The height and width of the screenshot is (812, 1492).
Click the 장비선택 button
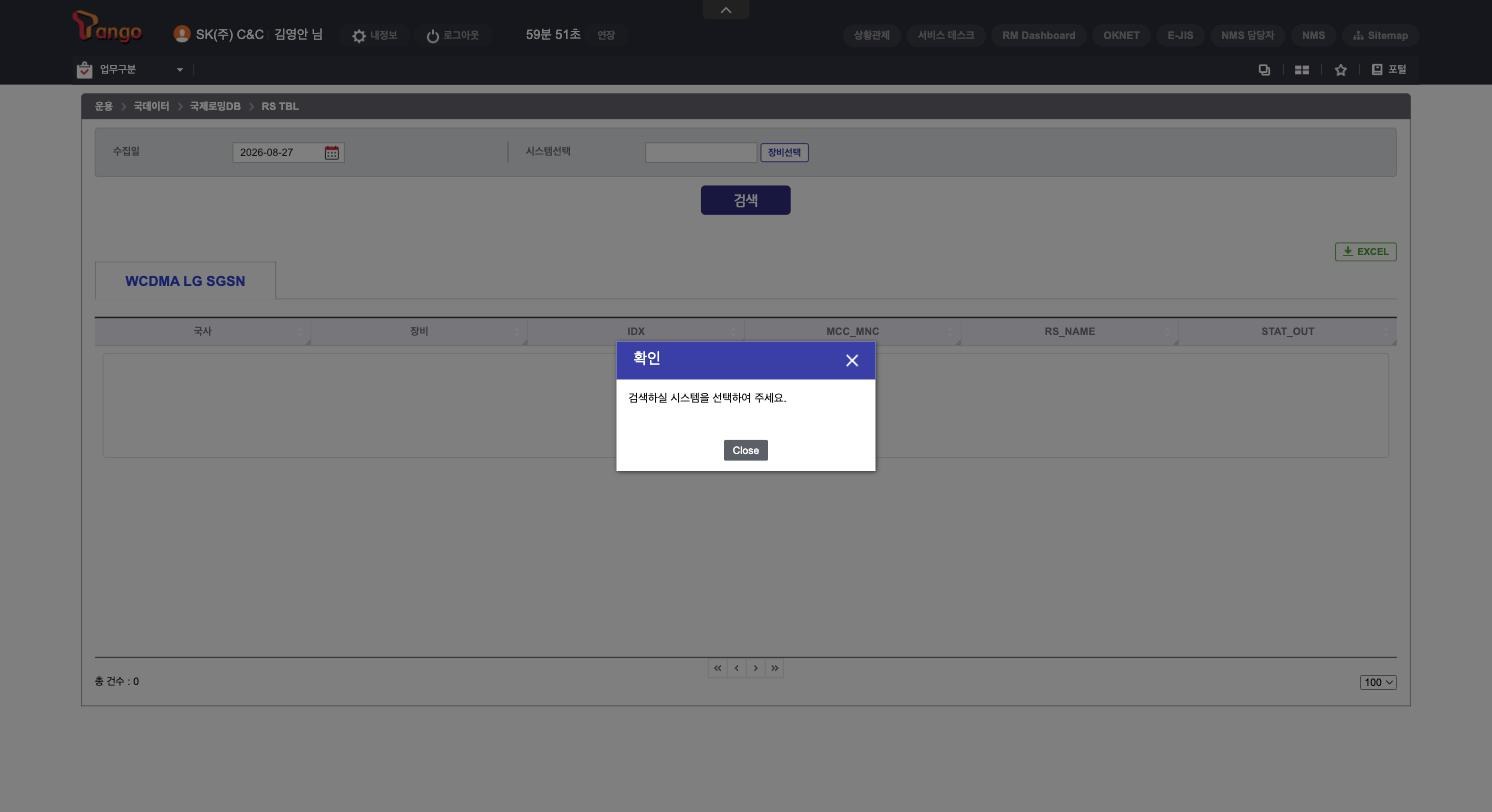pos(785,153)
